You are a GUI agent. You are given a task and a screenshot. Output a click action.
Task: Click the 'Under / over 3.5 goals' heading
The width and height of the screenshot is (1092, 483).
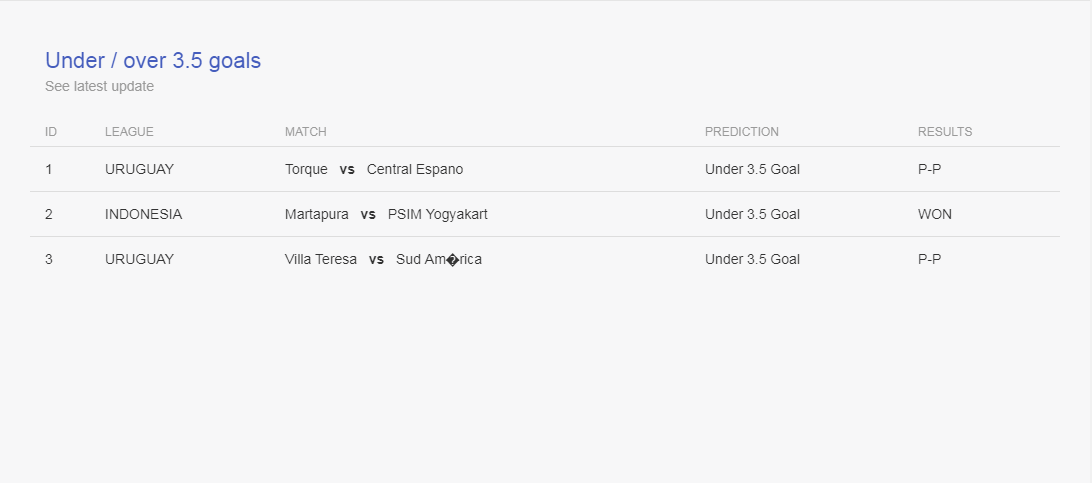[x=153, y=61]
